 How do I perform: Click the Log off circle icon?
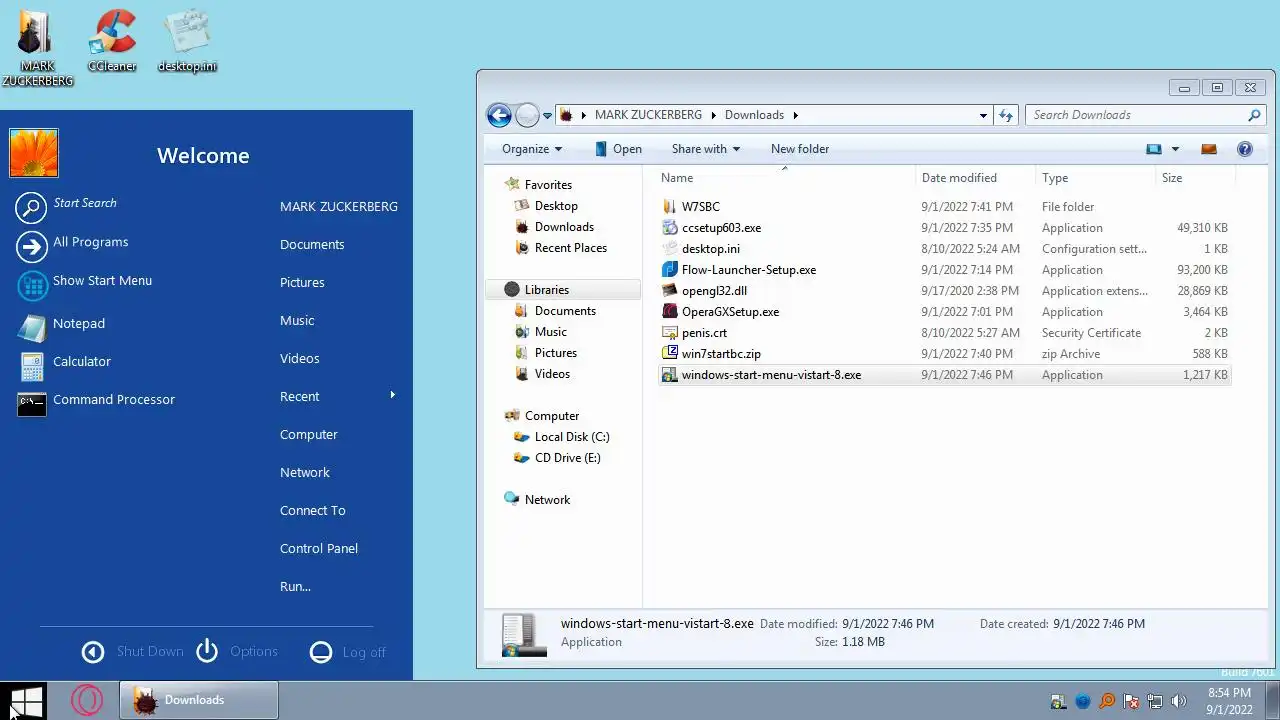321,652
